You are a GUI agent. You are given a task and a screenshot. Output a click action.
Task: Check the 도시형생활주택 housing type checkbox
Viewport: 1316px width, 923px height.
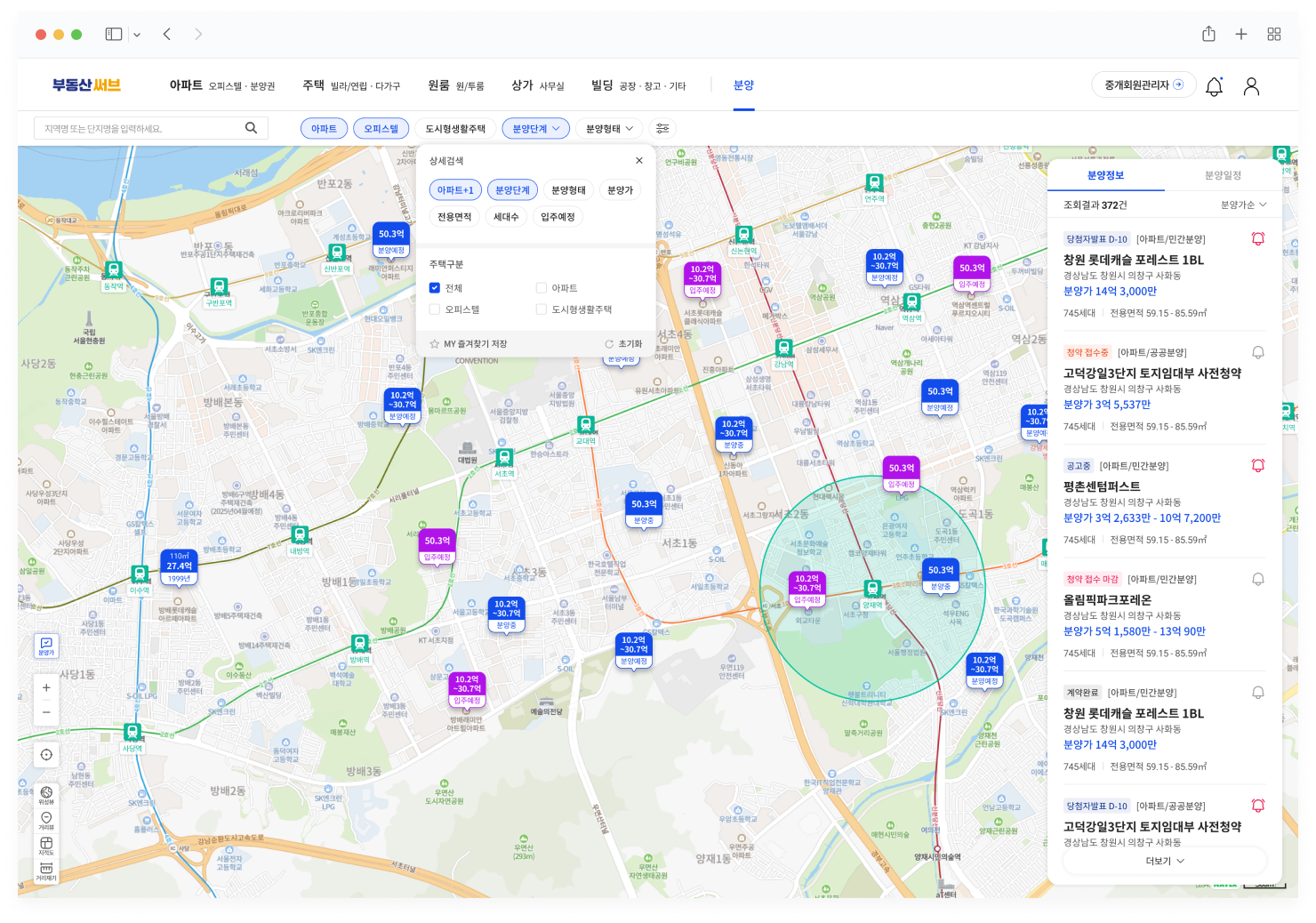pos(542,309)
